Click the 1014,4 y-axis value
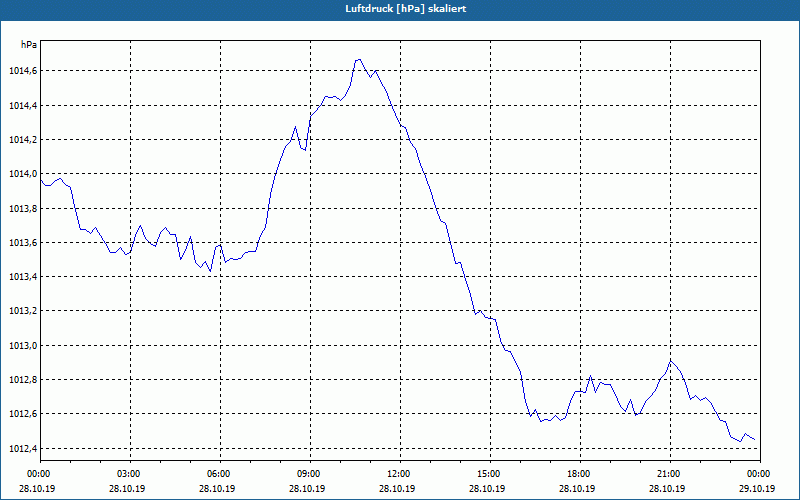This screenshot has width=800, height=500. pos(23,106)
